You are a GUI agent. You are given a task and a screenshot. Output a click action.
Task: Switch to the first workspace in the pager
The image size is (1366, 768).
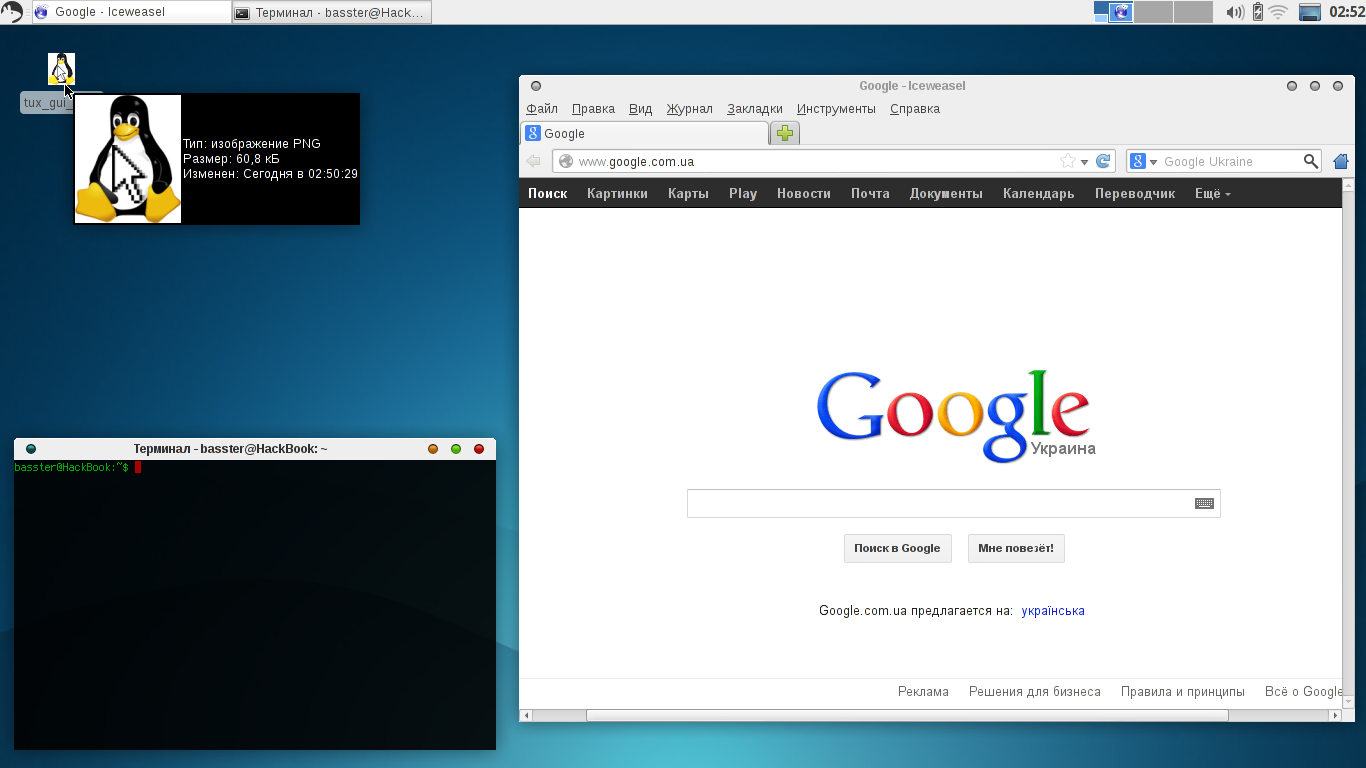coord(1114,12)
